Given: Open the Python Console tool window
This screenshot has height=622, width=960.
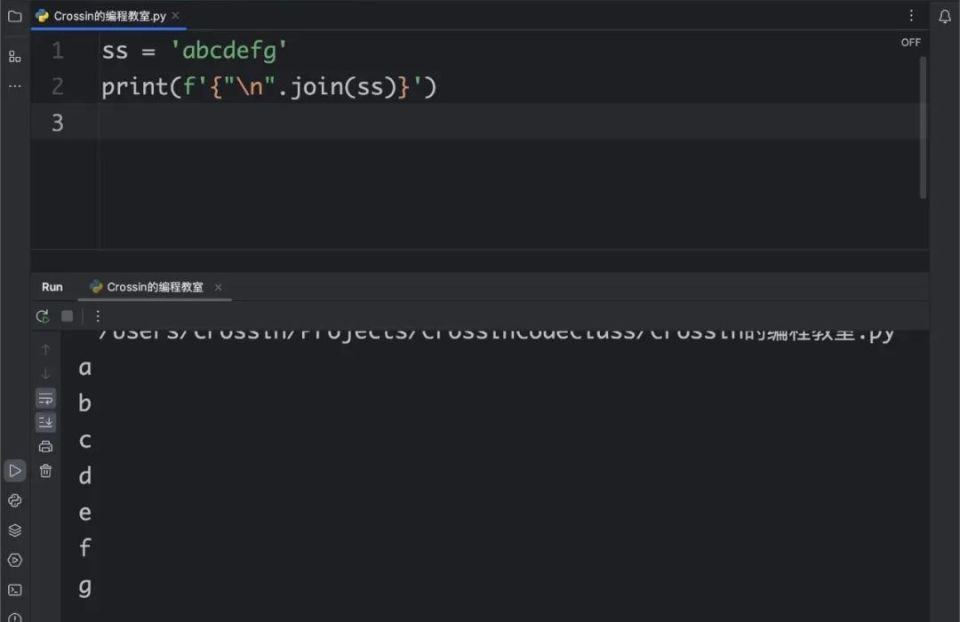Looking at the screenshot, I should [x=15, y=501].
